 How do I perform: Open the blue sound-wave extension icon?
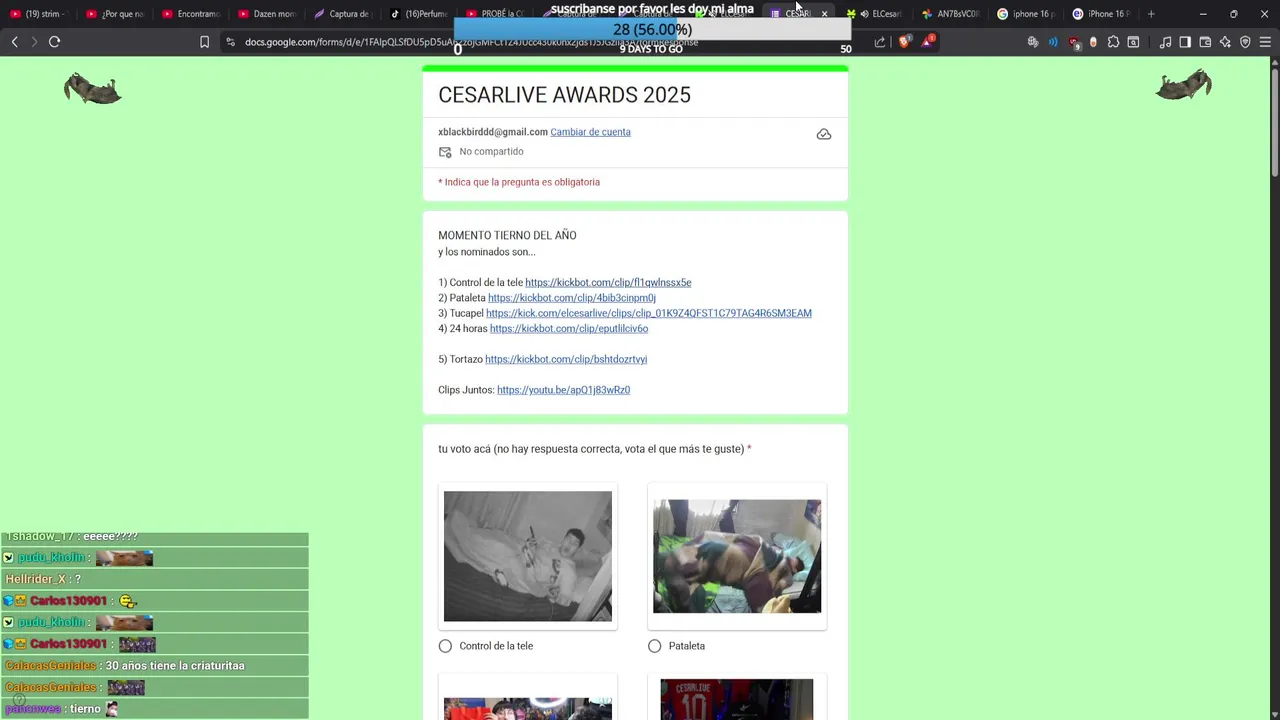coord(1053,42)
